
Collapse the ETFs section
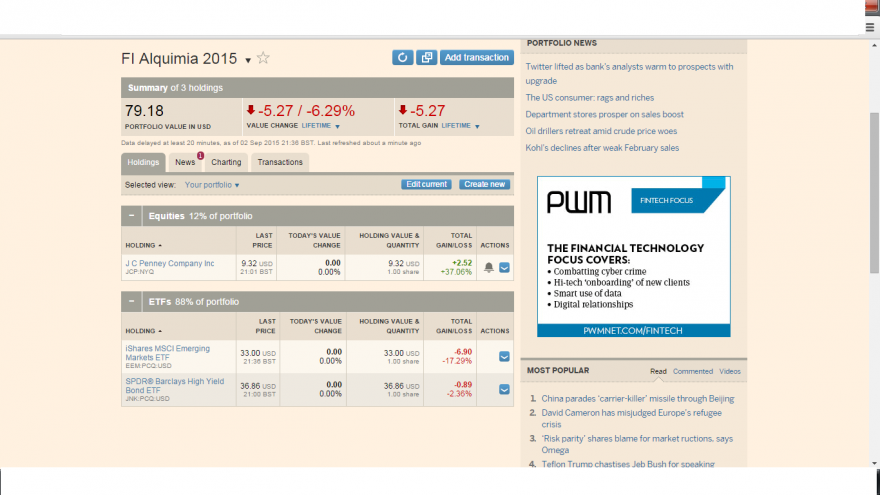131,301
